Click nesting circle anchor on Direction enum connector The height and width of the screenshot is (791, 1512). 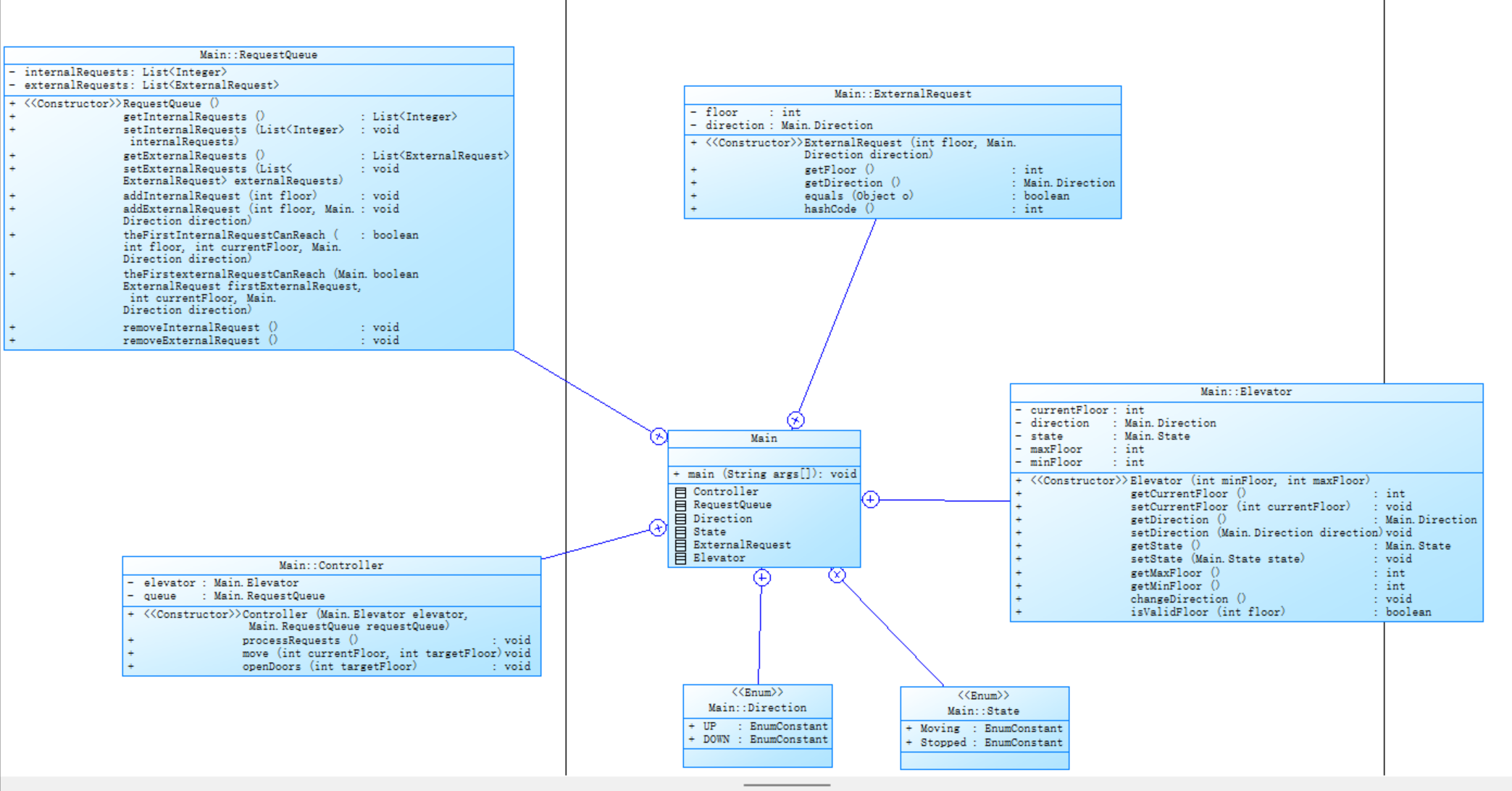tap(761, 577)
